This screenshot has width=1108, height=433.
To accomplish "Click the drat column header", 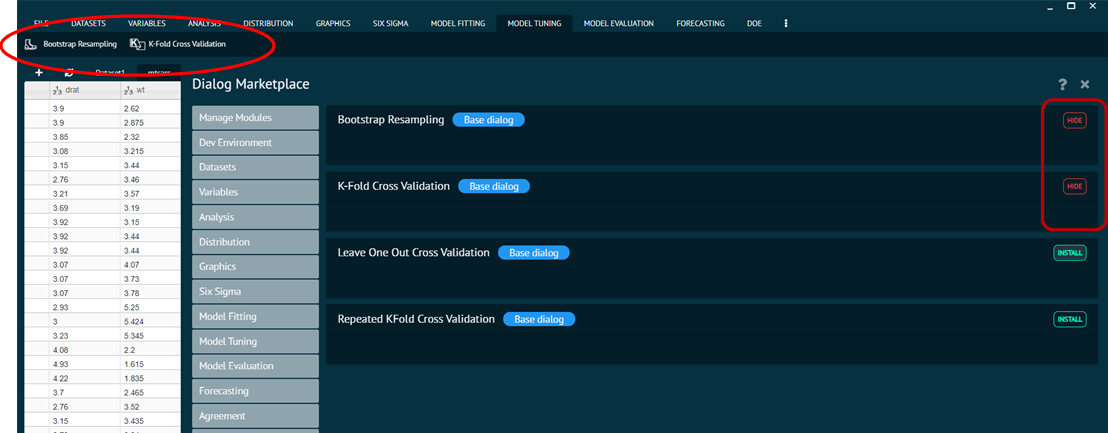I will pos(84,90).
